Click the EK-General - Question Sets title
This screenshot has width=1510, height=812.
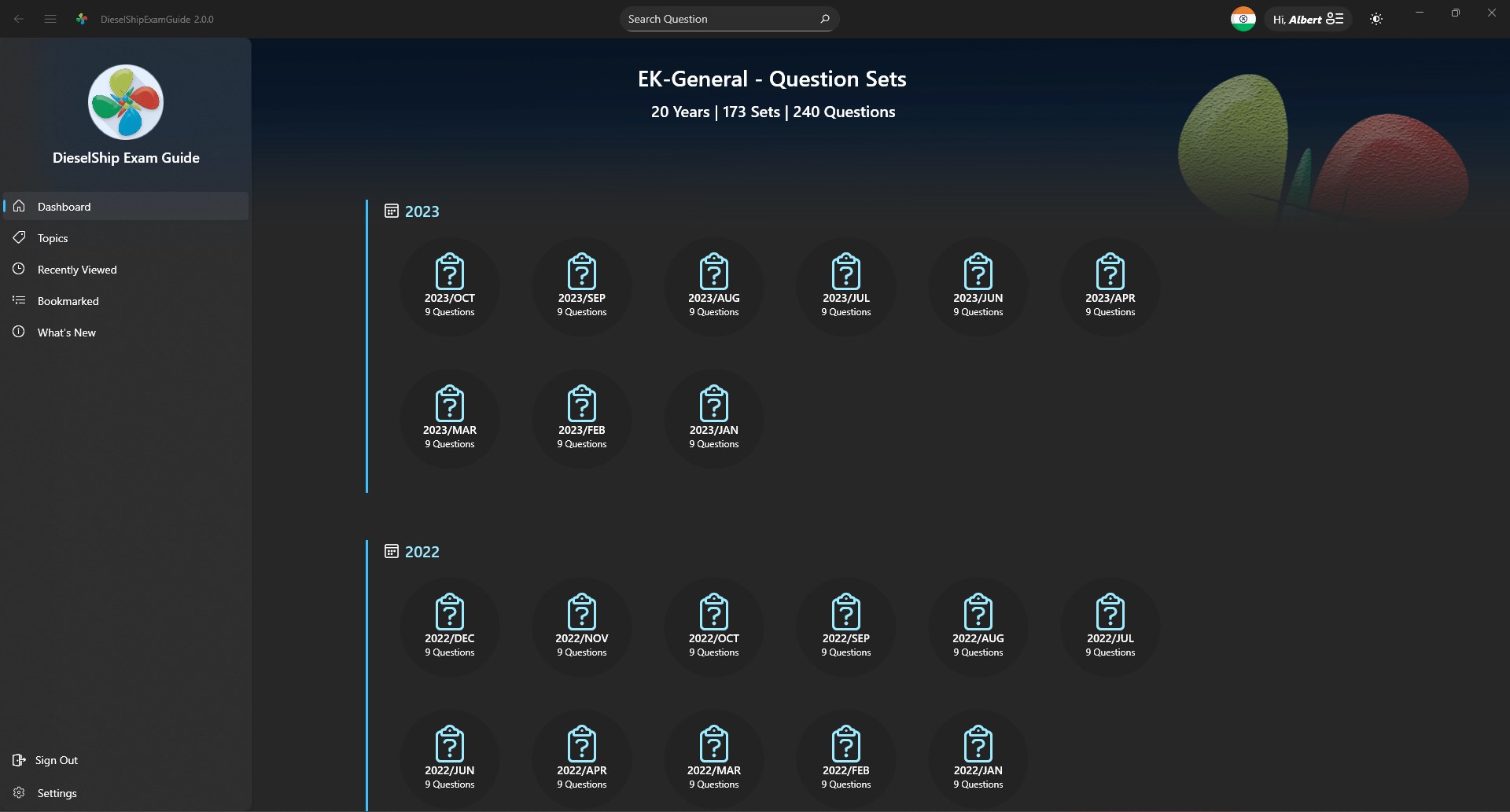pyautogui.click(x=772, y=79)
